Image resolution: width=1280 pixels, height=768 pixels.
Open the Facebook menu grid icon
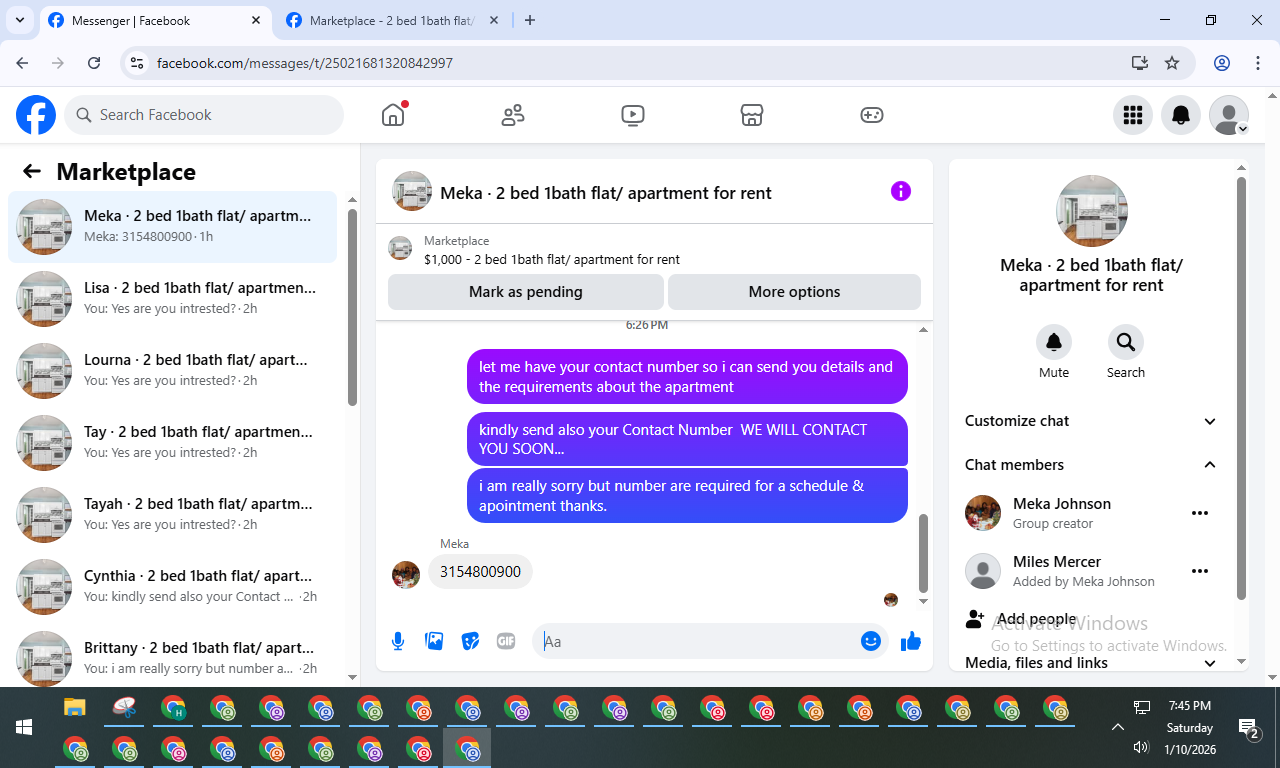click(1133, 115)
